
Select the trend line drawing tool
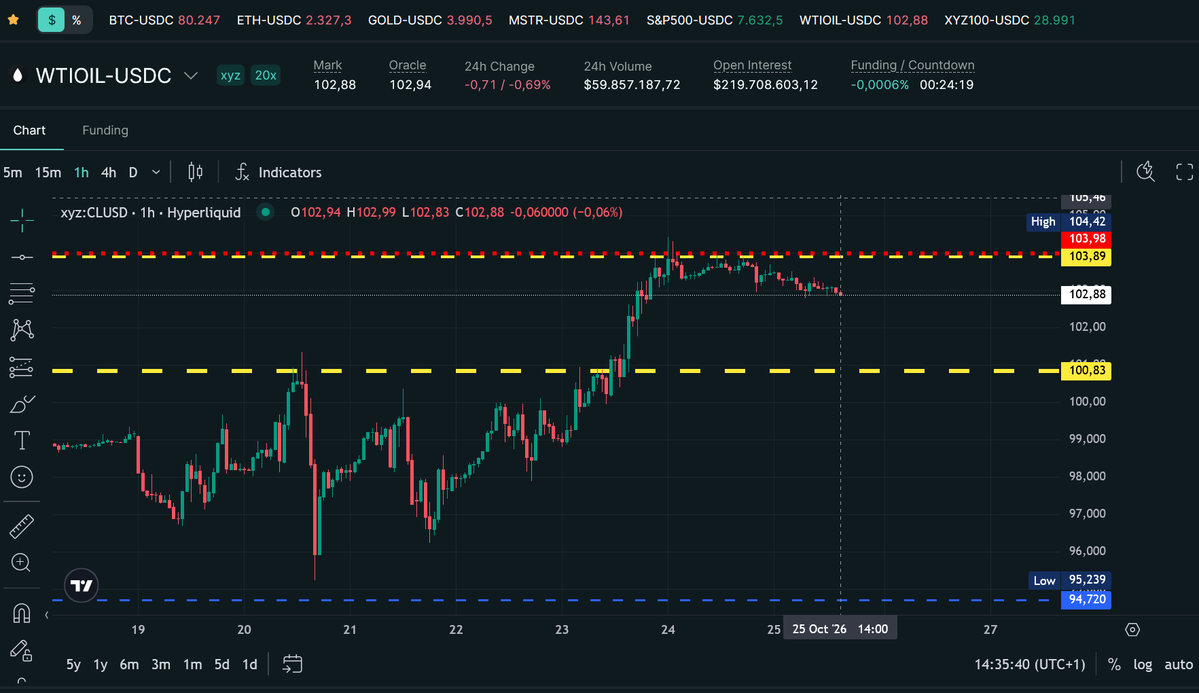[21, 257]
